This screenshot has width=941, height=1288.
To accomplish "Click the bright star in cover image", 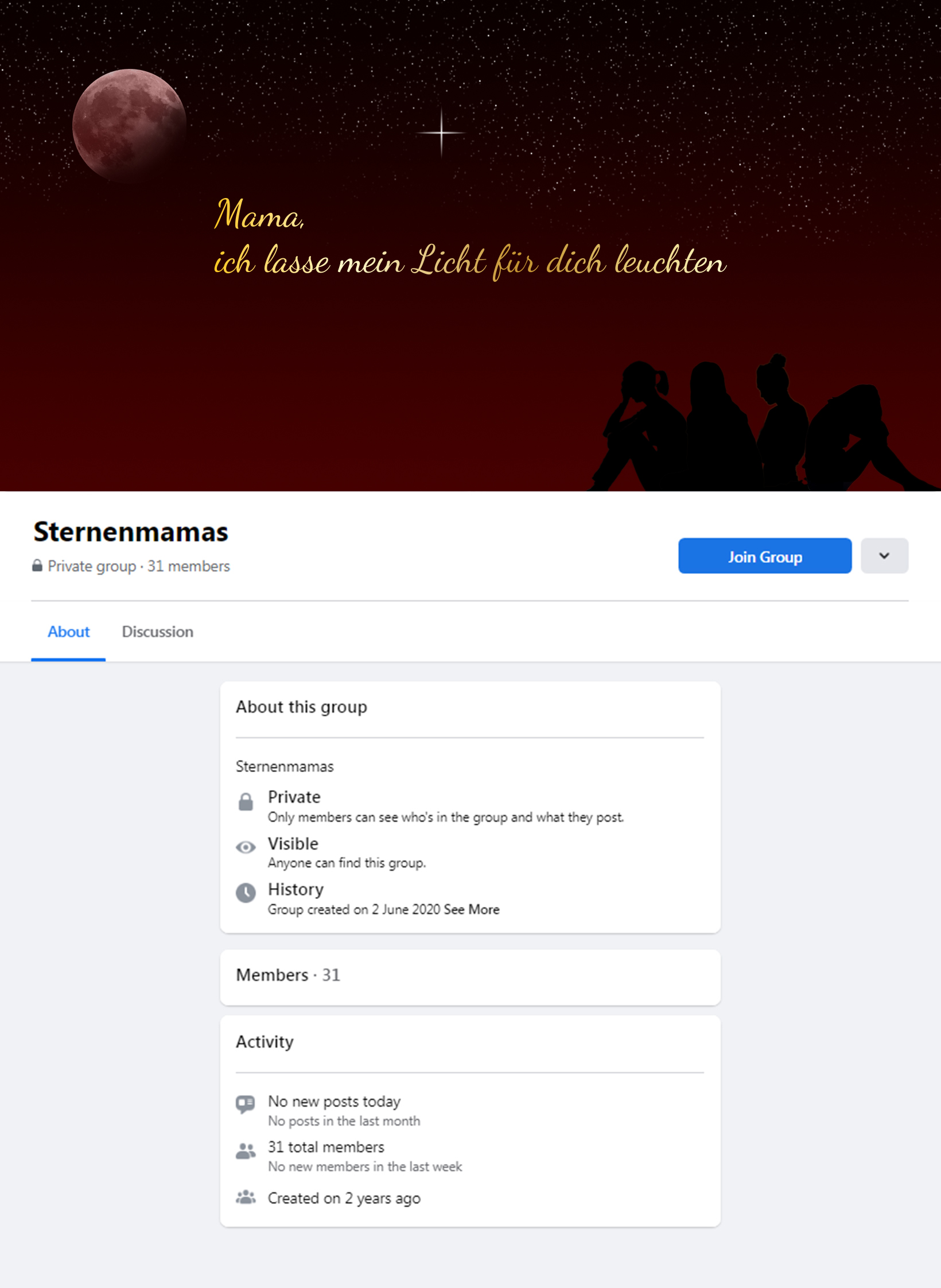I will point(441,133).
